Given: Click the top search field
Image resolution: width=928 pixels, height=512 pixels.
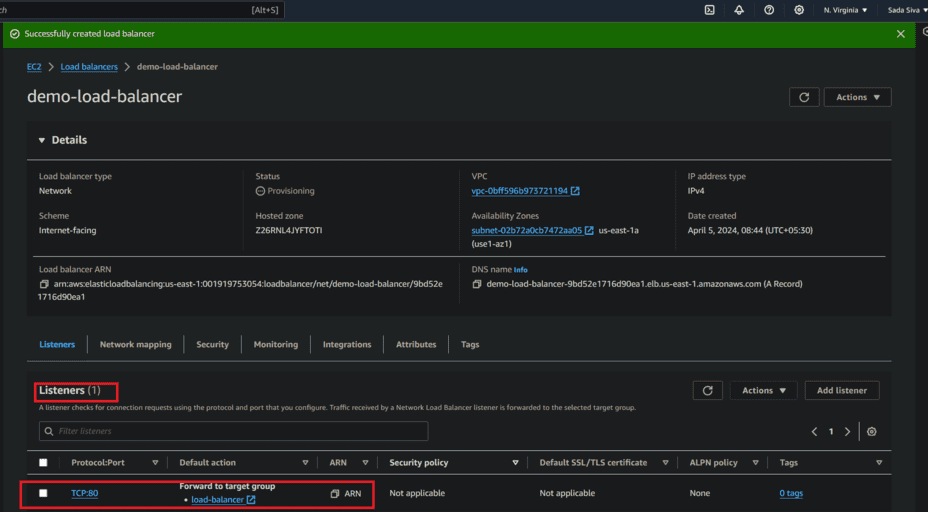Looking at the screenshot, I should point(142,10).
